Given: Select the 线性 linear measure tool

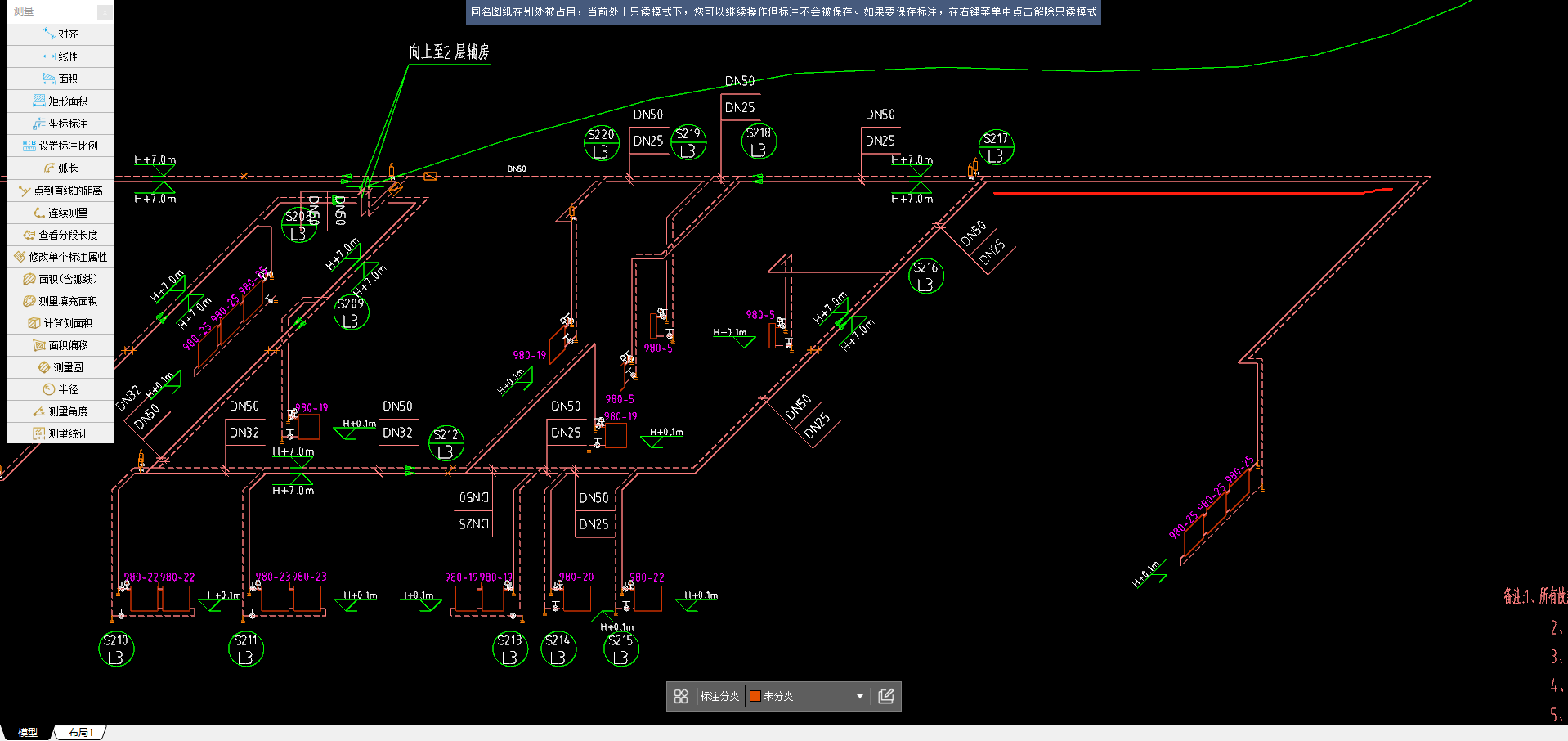Looking at the screenshot, I should tap(60, 56).
